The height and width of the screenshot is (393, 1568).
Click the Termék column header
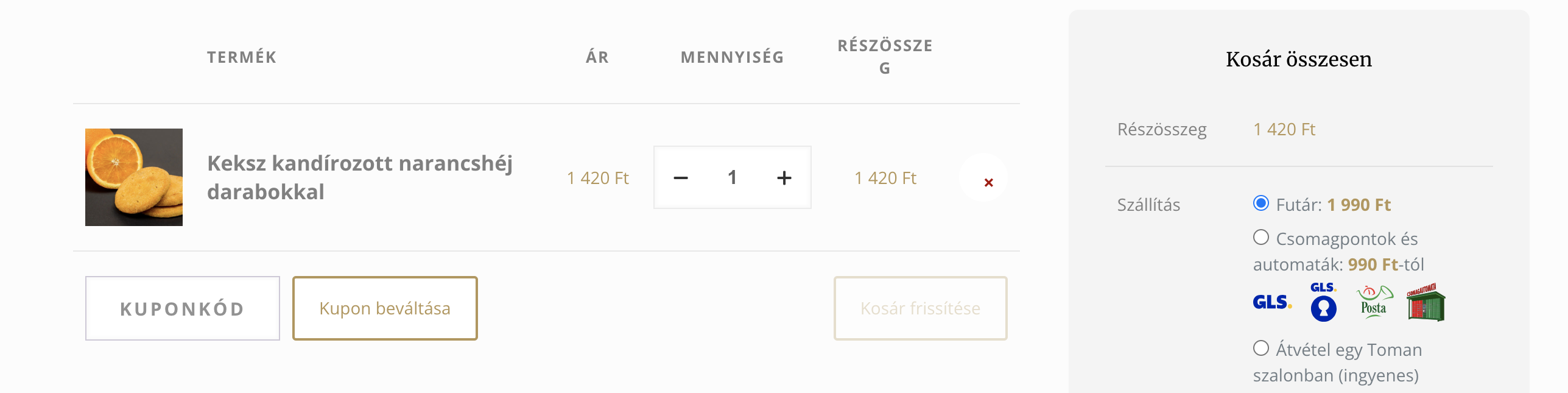click(242, 57)
